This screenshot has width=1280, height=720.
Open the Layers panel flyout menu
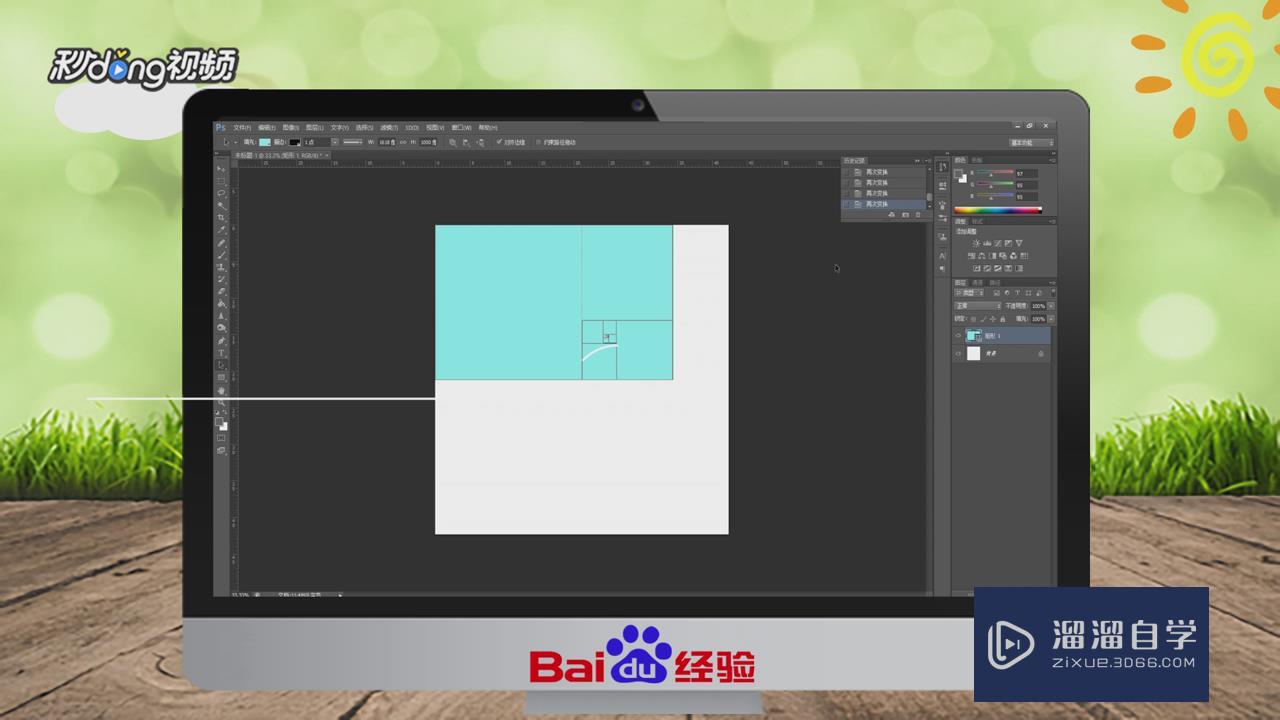pos(1054,283)
